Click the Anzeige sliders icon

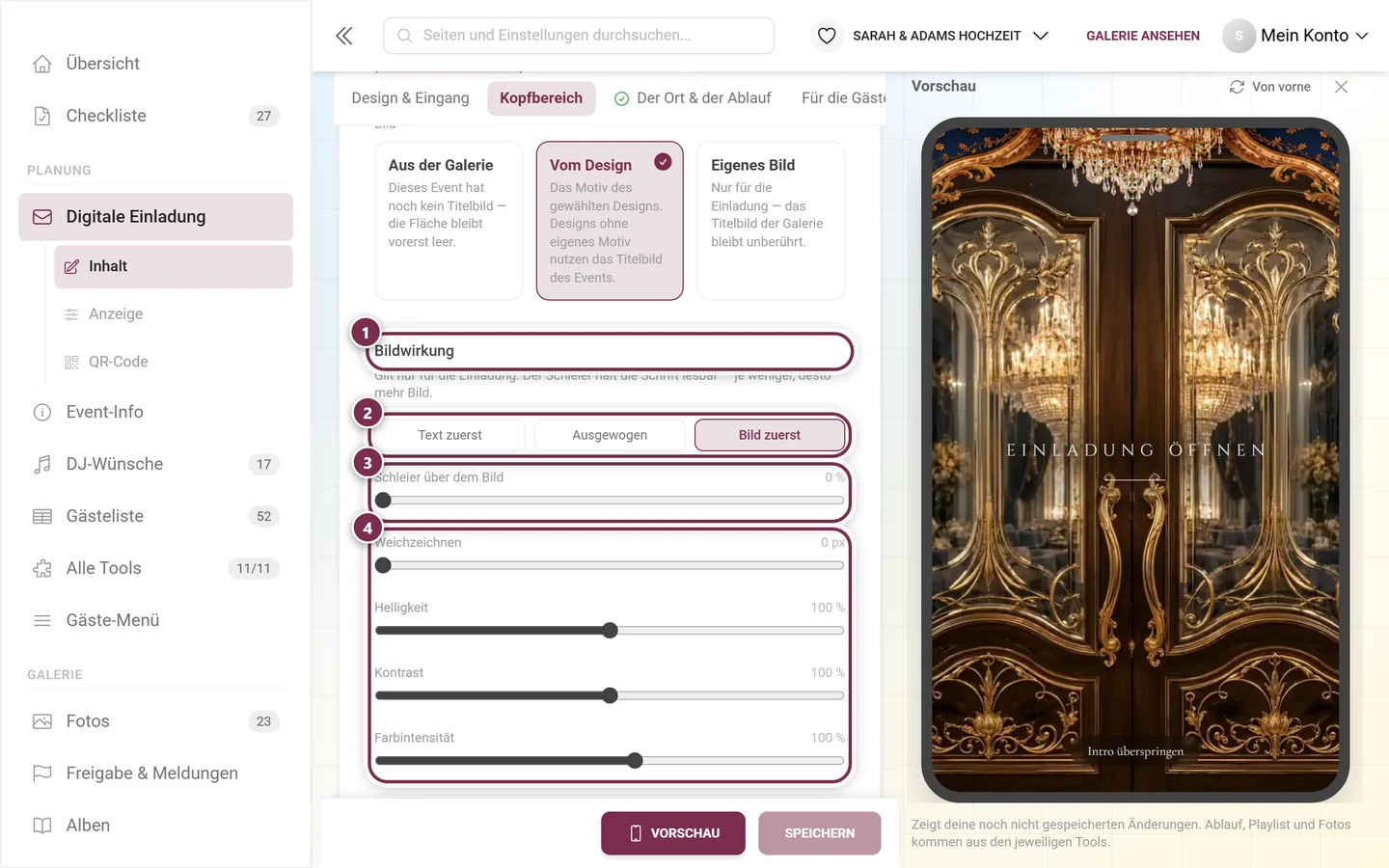point(71,314)
